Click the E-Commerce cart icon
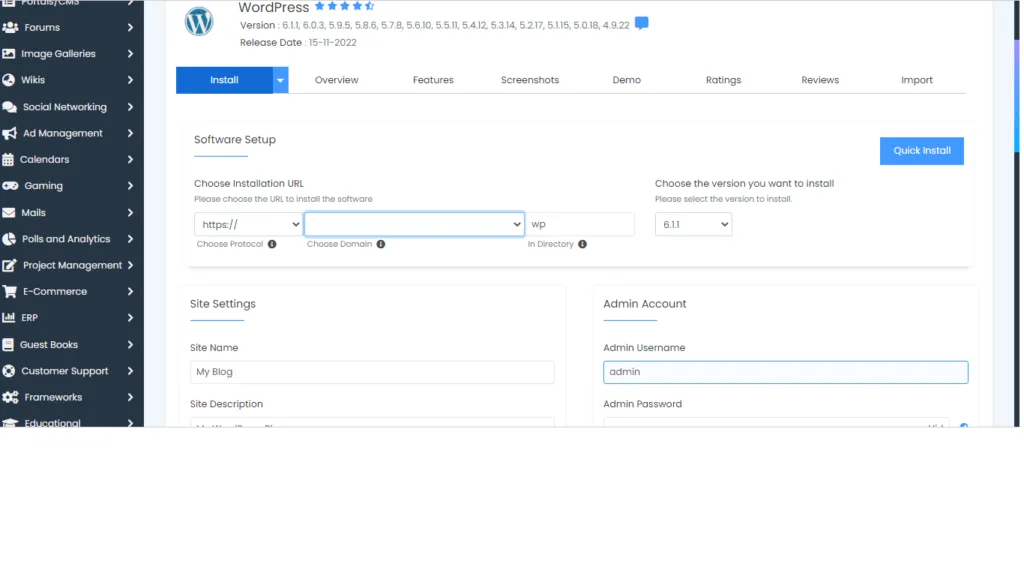Screen dimensions: 1024x576 pos(10,291)
